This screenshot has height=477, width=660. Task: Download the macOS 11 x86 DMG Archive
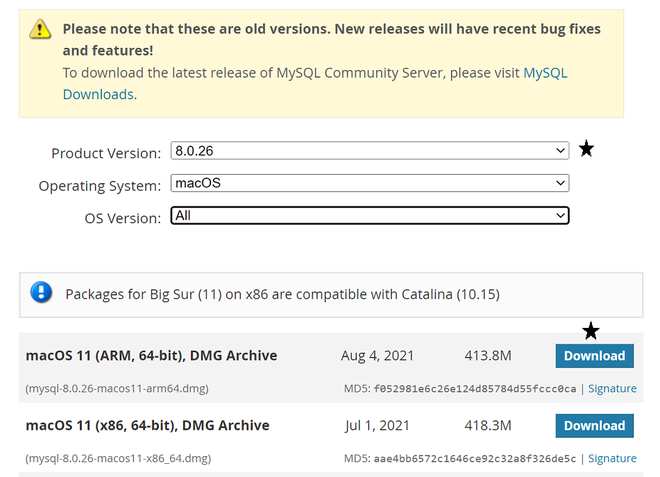click(x=594, y=426)
